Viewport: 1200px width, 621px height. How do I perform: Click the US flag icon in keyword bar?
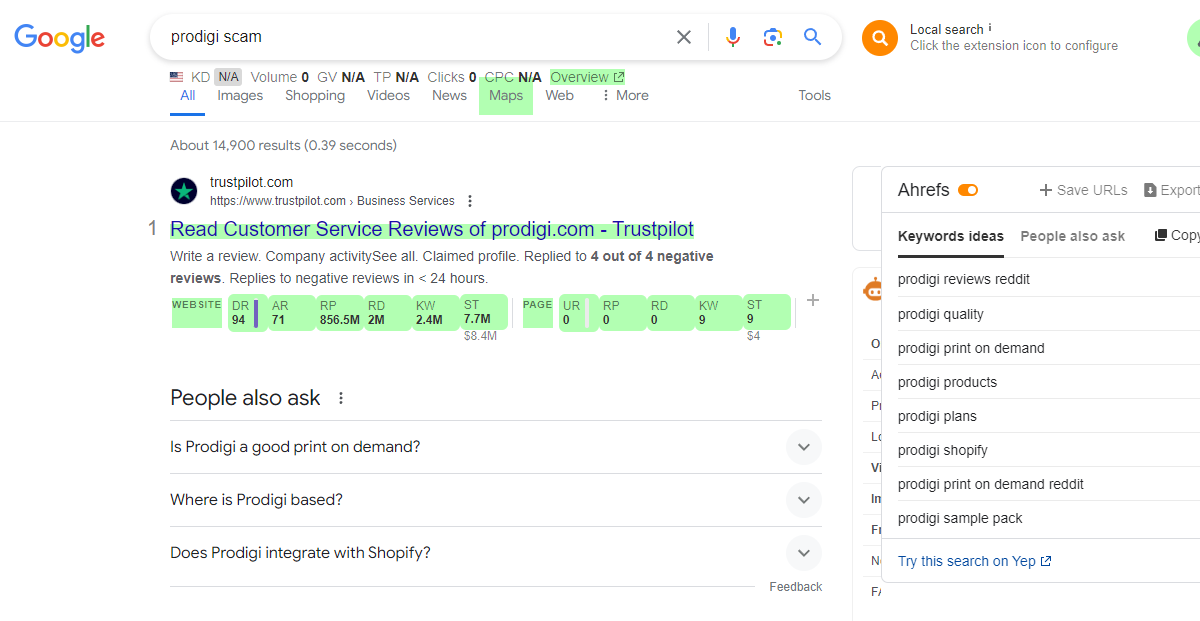pos(177,77)
